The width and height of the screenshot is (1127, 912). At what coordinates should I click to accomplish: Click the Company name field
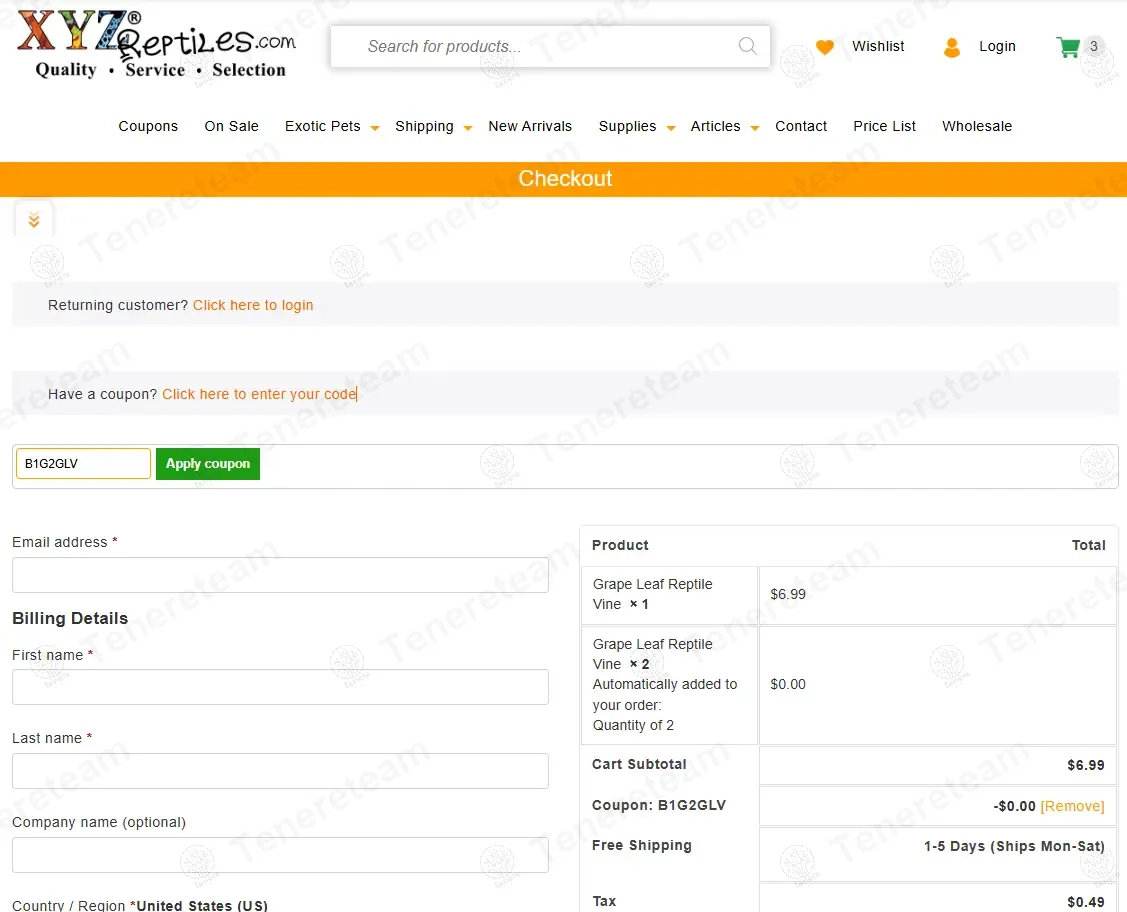280,855
